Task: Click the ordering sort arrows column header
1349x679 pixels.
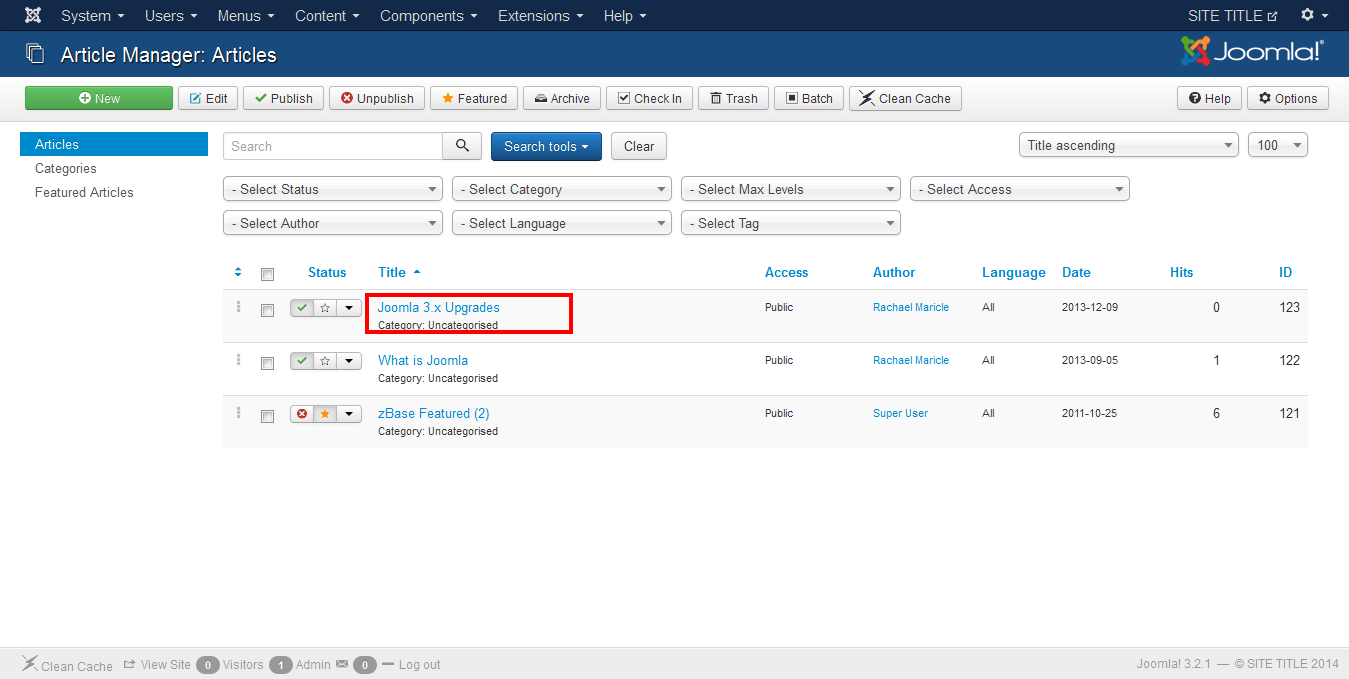Action: 238,272
